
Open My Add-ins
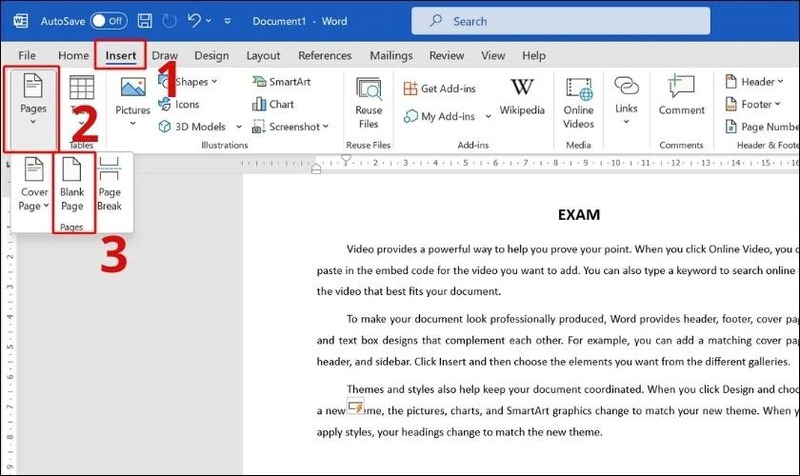[439, 116]
